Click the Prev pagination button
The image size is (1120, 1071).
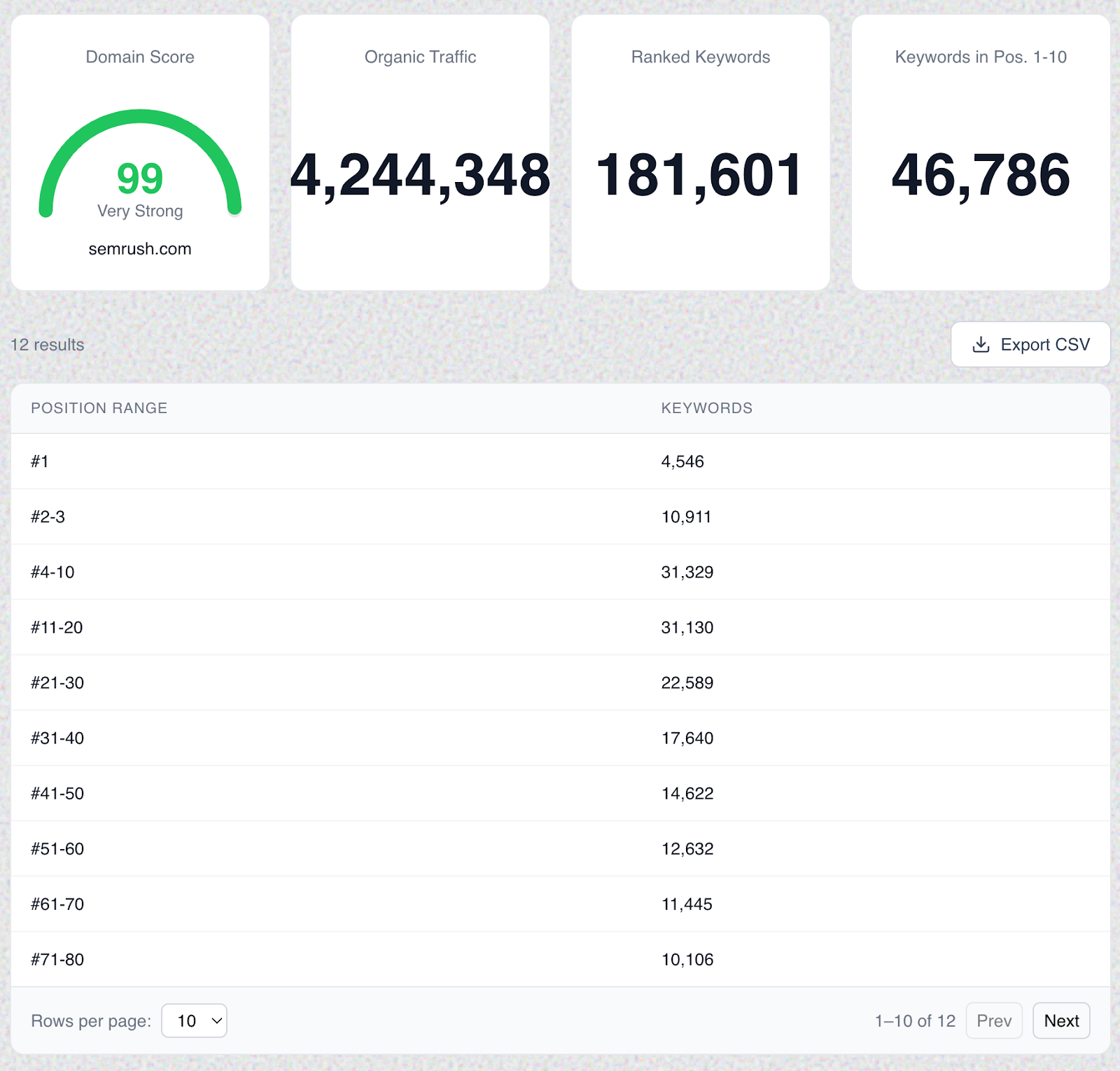tap(994, 1021)
